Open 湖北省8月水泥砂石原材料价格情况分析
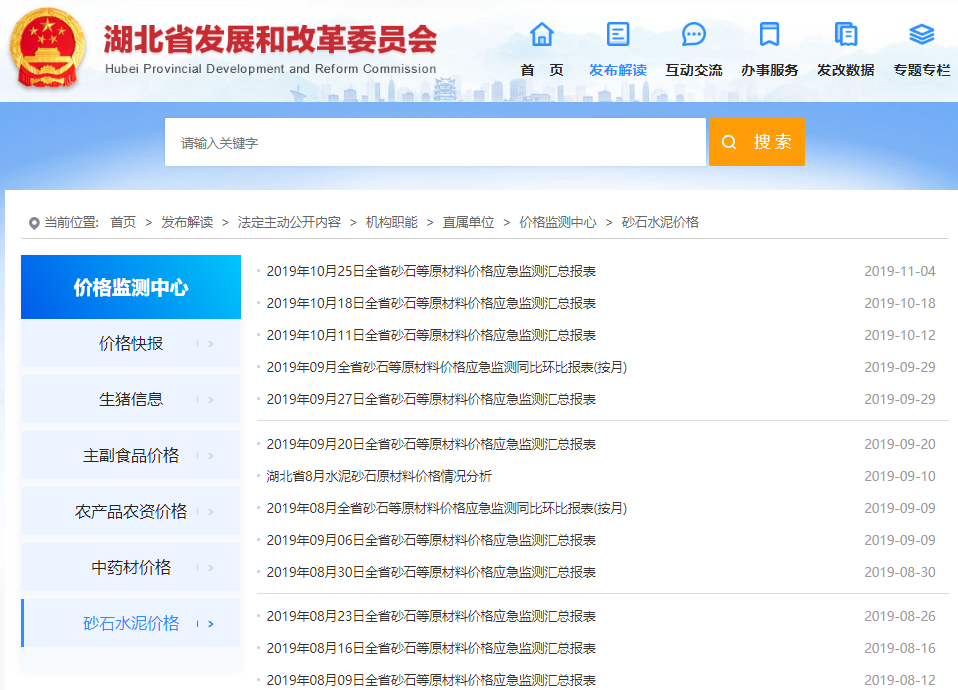958x690 pixels. [379, 476]
